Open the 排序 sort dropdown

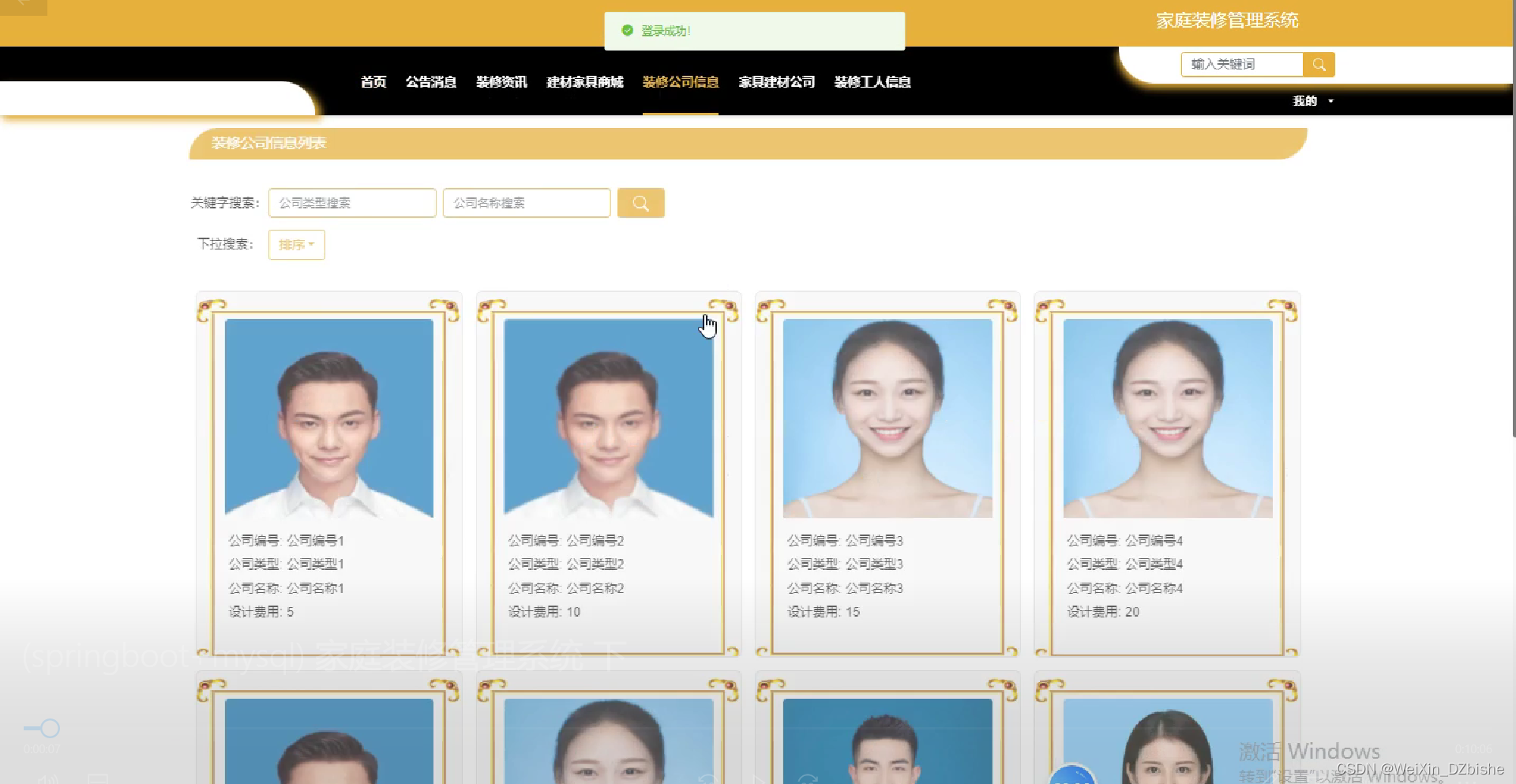coord(296,245)
